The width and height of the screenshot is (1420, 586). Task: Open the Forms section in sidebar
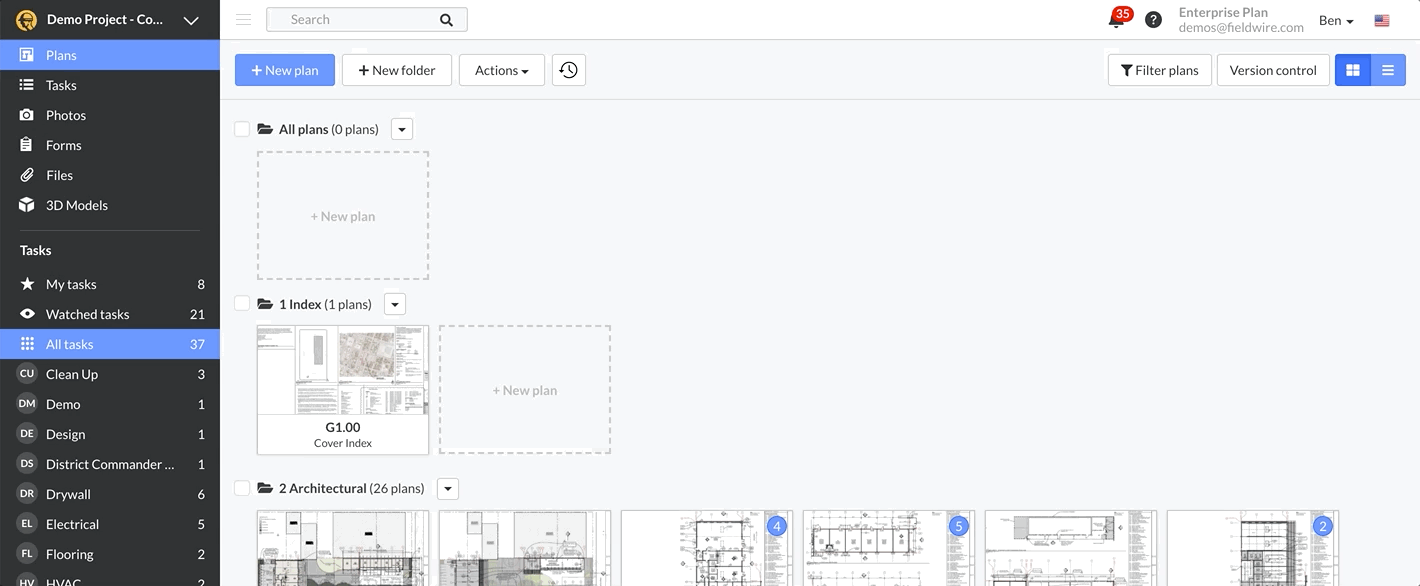point(62,144)
